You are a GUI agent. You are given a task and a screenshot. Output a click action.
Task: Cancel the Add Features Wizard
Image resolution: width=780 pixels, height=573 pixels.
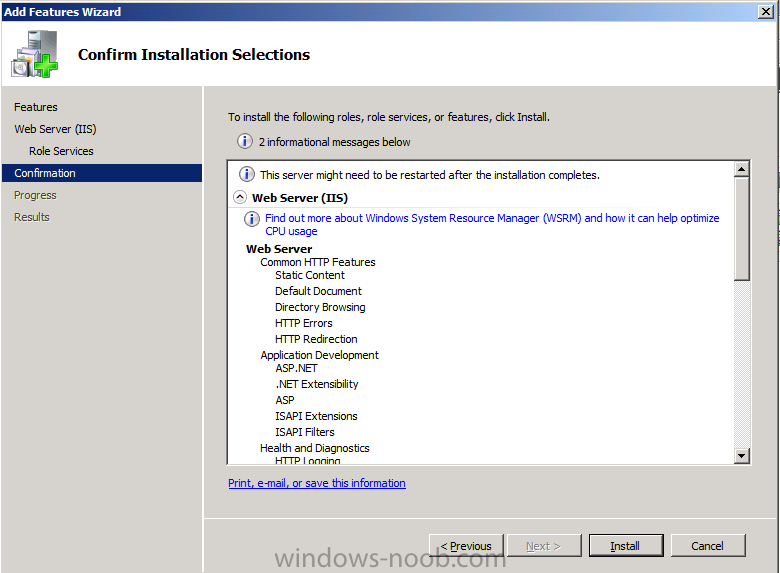pos(708,546)
